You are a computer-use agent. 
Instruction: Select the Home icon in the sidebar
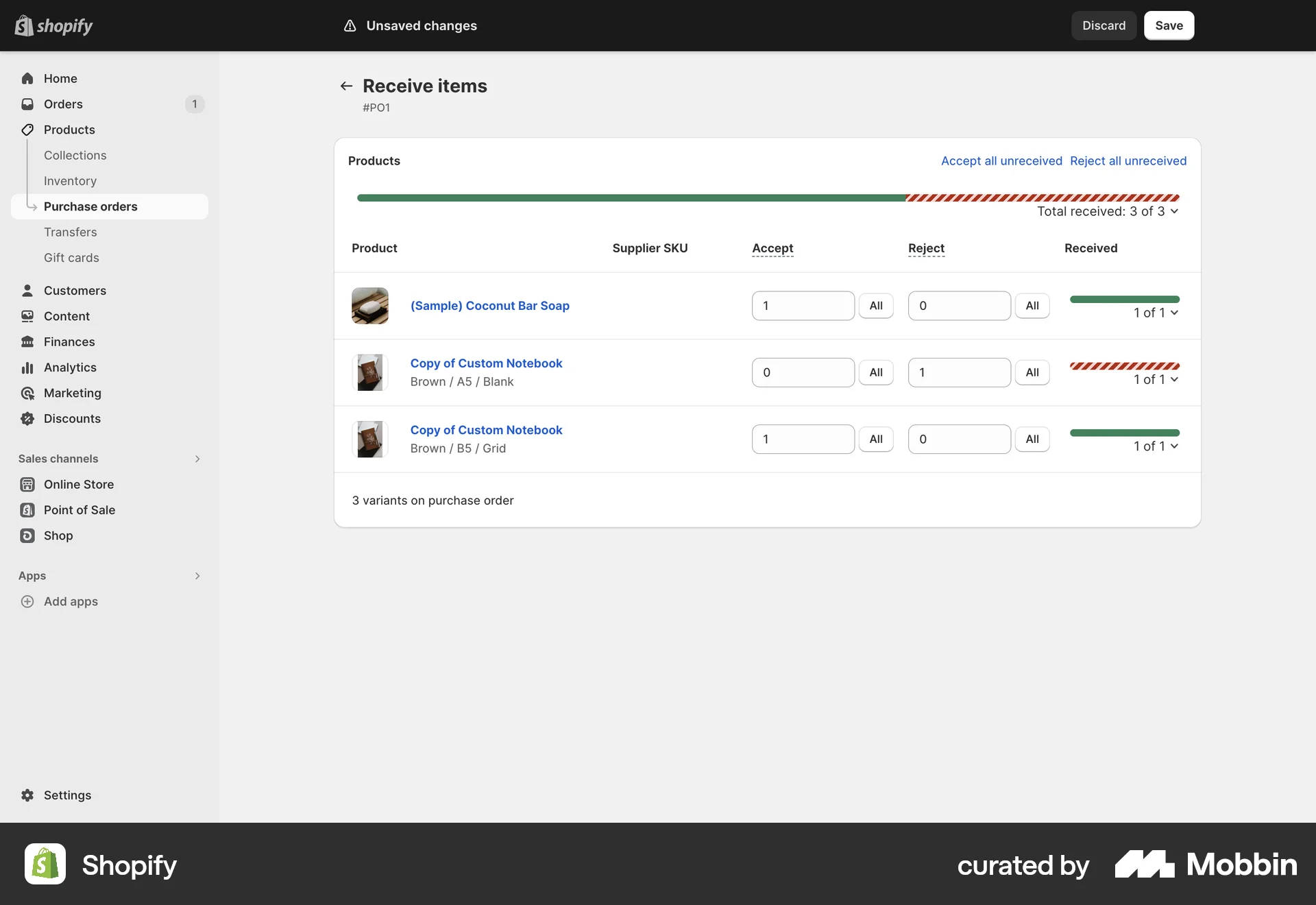pos(27,78)
